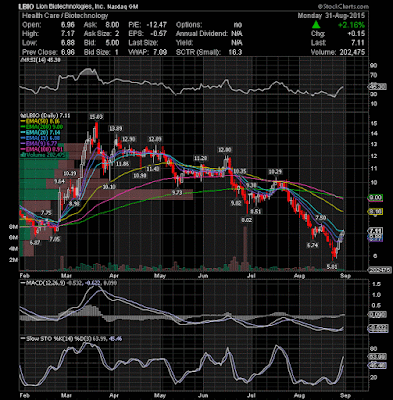Click the Volume 202,475 value in header

point(338,52)
